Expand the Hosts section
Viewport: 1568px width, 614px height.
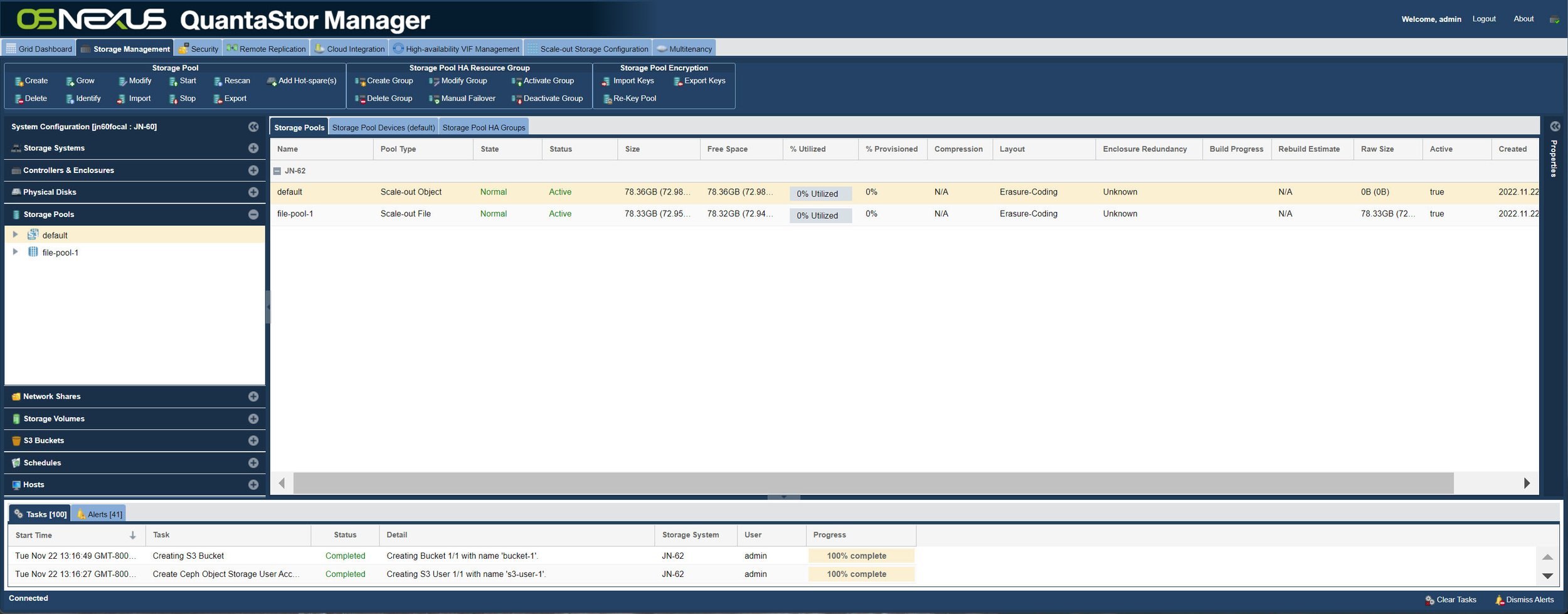tap(253, 484)
